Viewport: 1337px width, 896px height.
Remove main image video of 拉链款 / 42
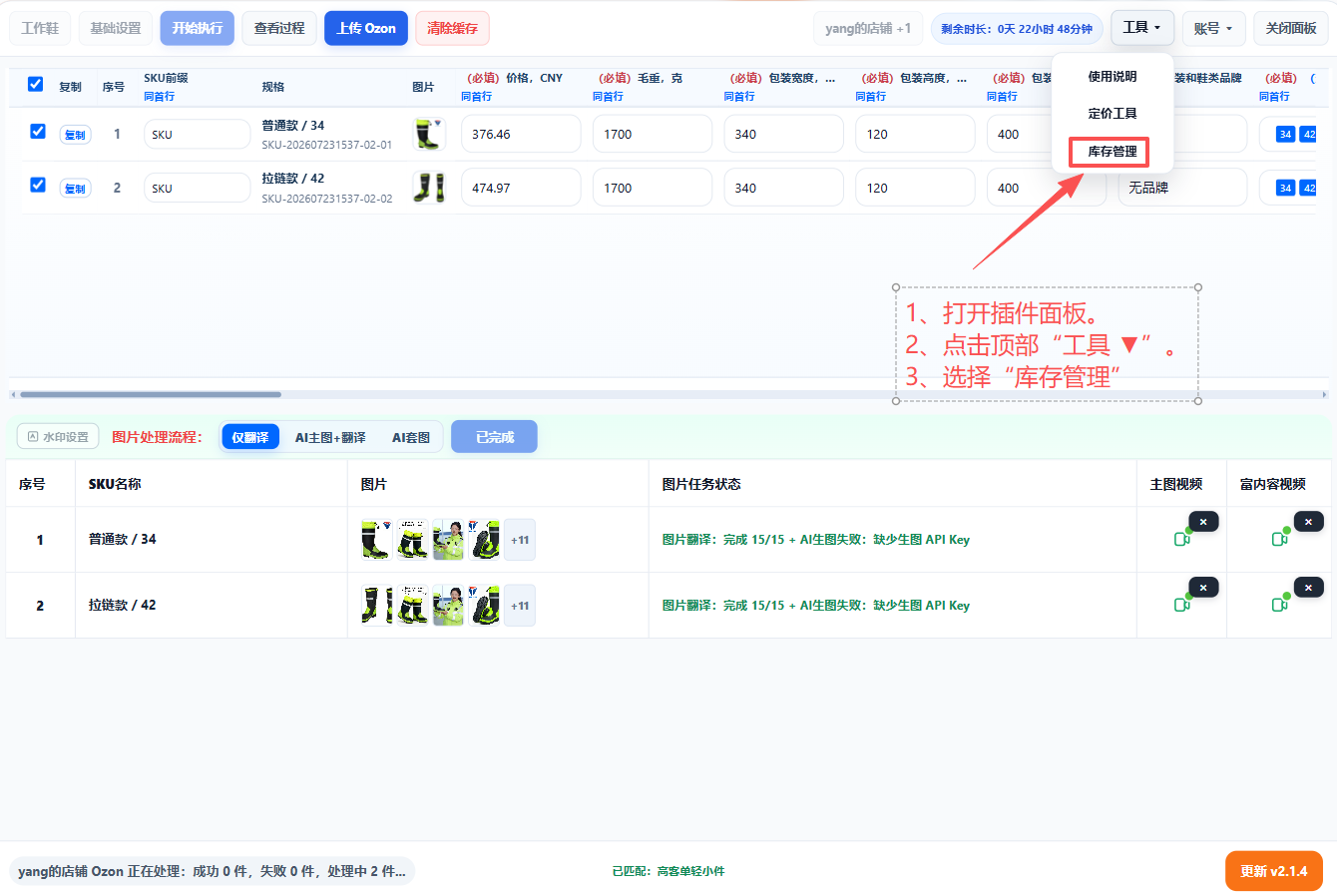point(1203,588)
